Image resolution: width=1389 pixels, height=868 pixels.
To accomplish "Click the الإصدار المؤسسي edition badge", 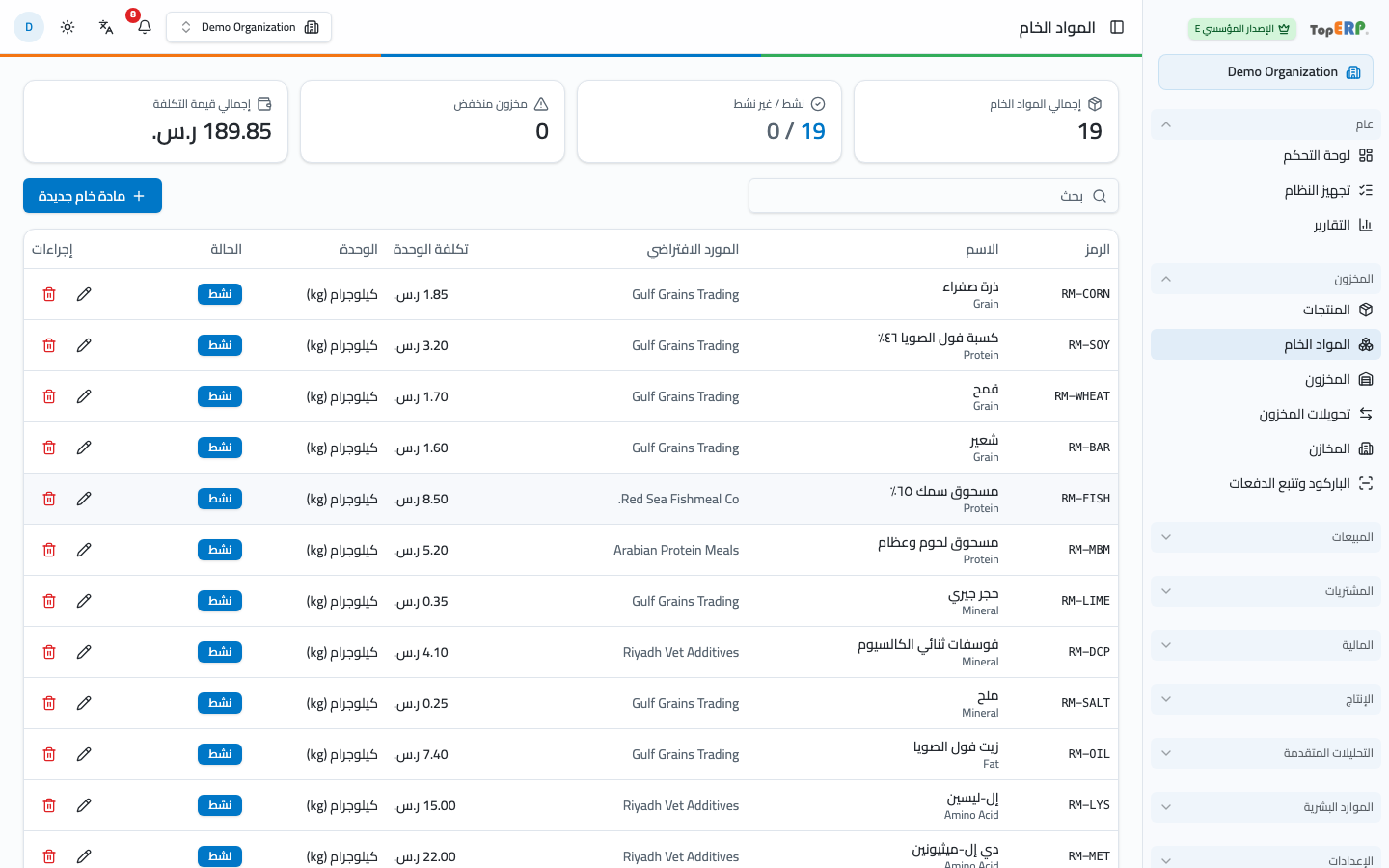I will [x=1242, y=29].
